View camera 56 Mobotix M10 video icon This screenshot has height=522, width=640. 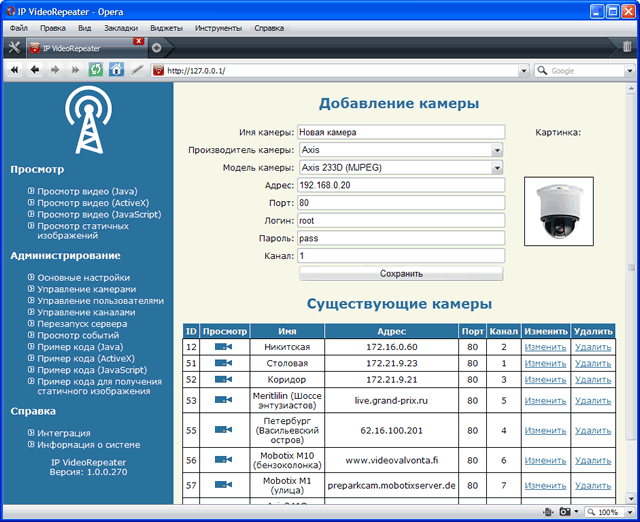(x=223, y=460)
